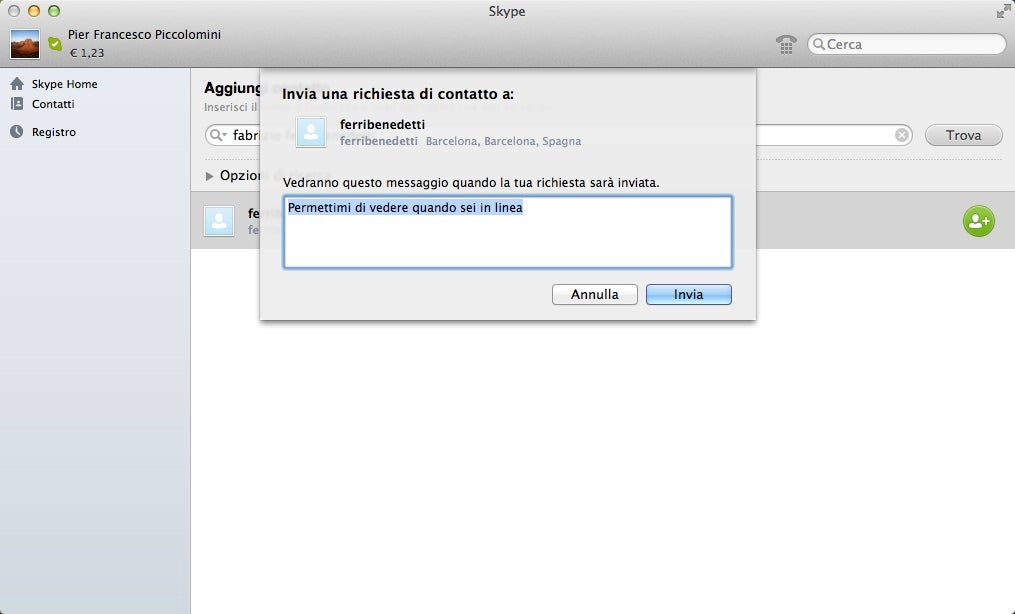This screenshot has height=614, width=1015.
Task: Click the Trova button
Action: [x=963, y=135]
